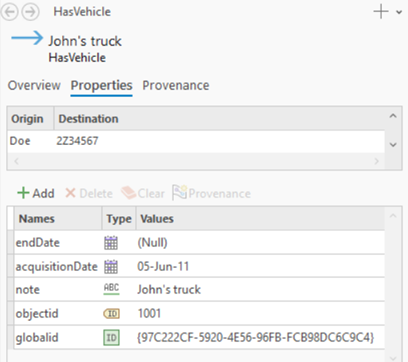The image size is (408, 362).
Task: Click the ID tag icon in the objectid row
Action: point(112,314)
